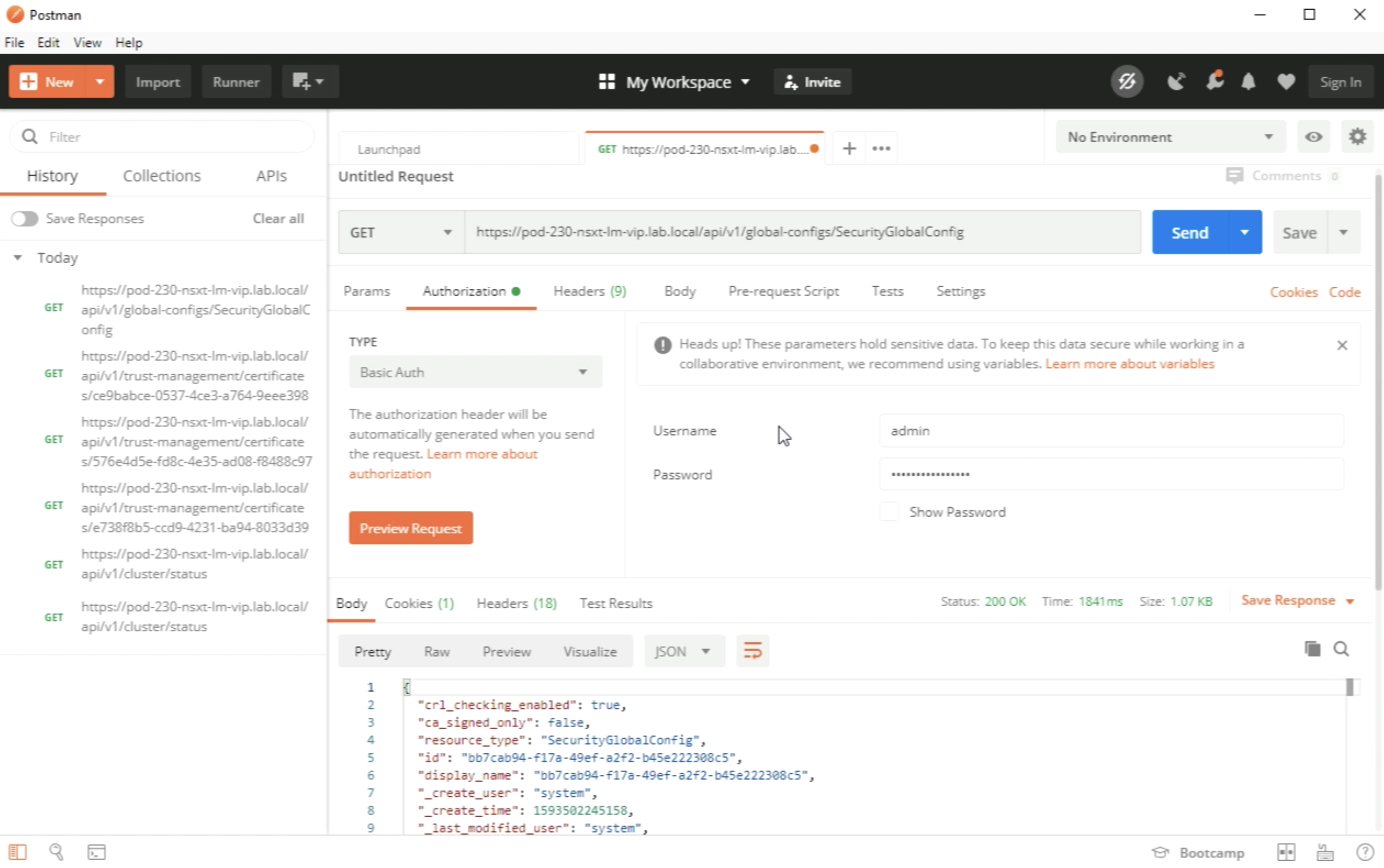Click the sync status icon in header

pyautogui.click(x=1126, y=82)
